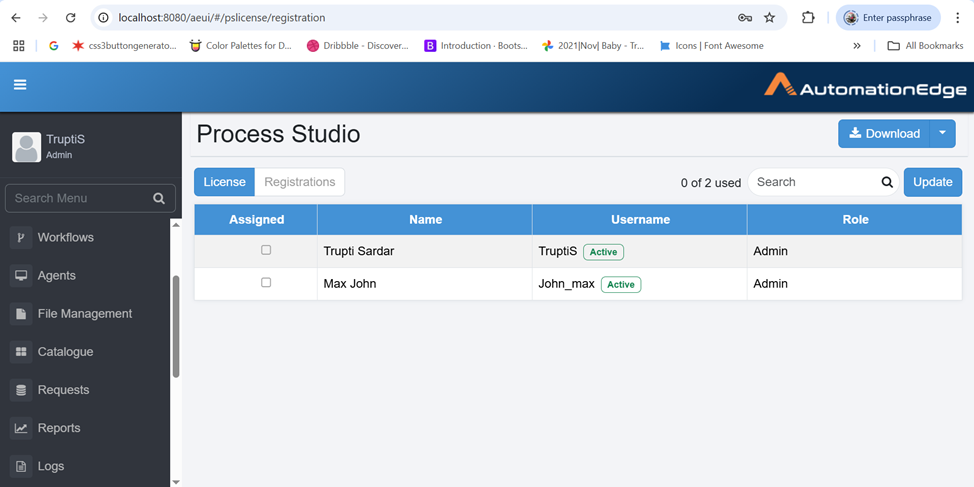Sort by the Role column header
Screen dimensions: 974x487
[855, 219]
